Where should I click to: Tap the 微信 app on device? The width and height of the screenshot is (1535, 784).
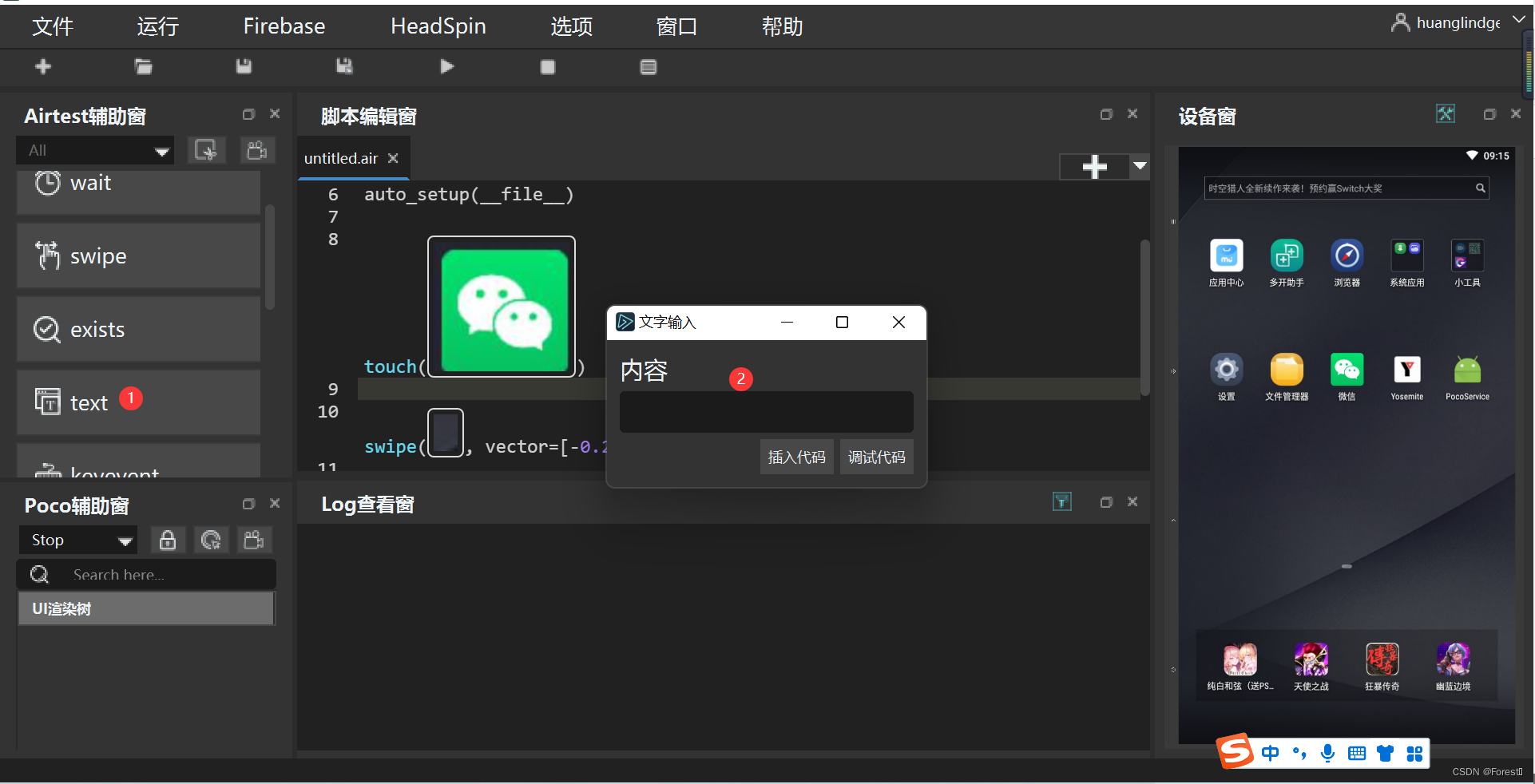[1347, 377]
